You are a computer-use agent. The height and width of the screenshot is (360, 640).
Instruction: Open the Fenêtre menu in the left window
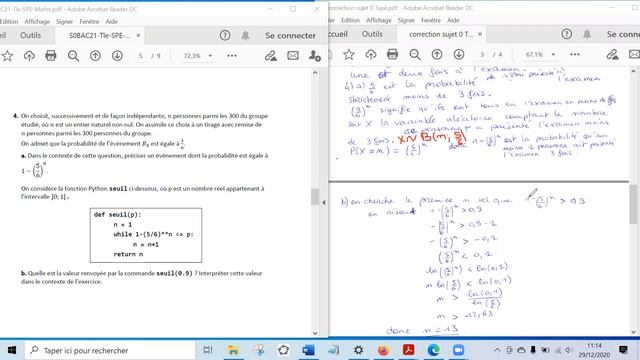(x=89, y=22)
